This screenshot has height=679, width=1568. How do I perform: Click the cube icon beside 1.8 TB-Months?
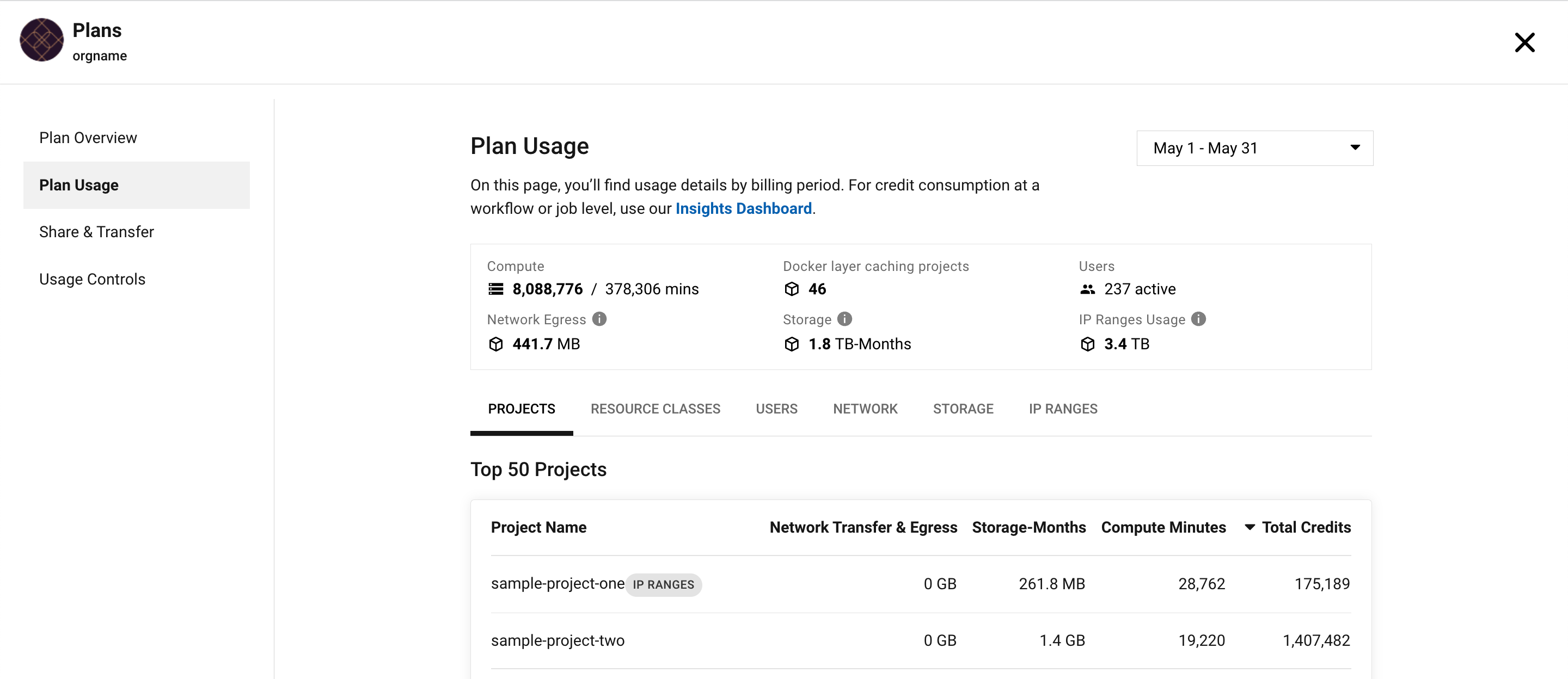pyautogui.click(x=791, y=344)
